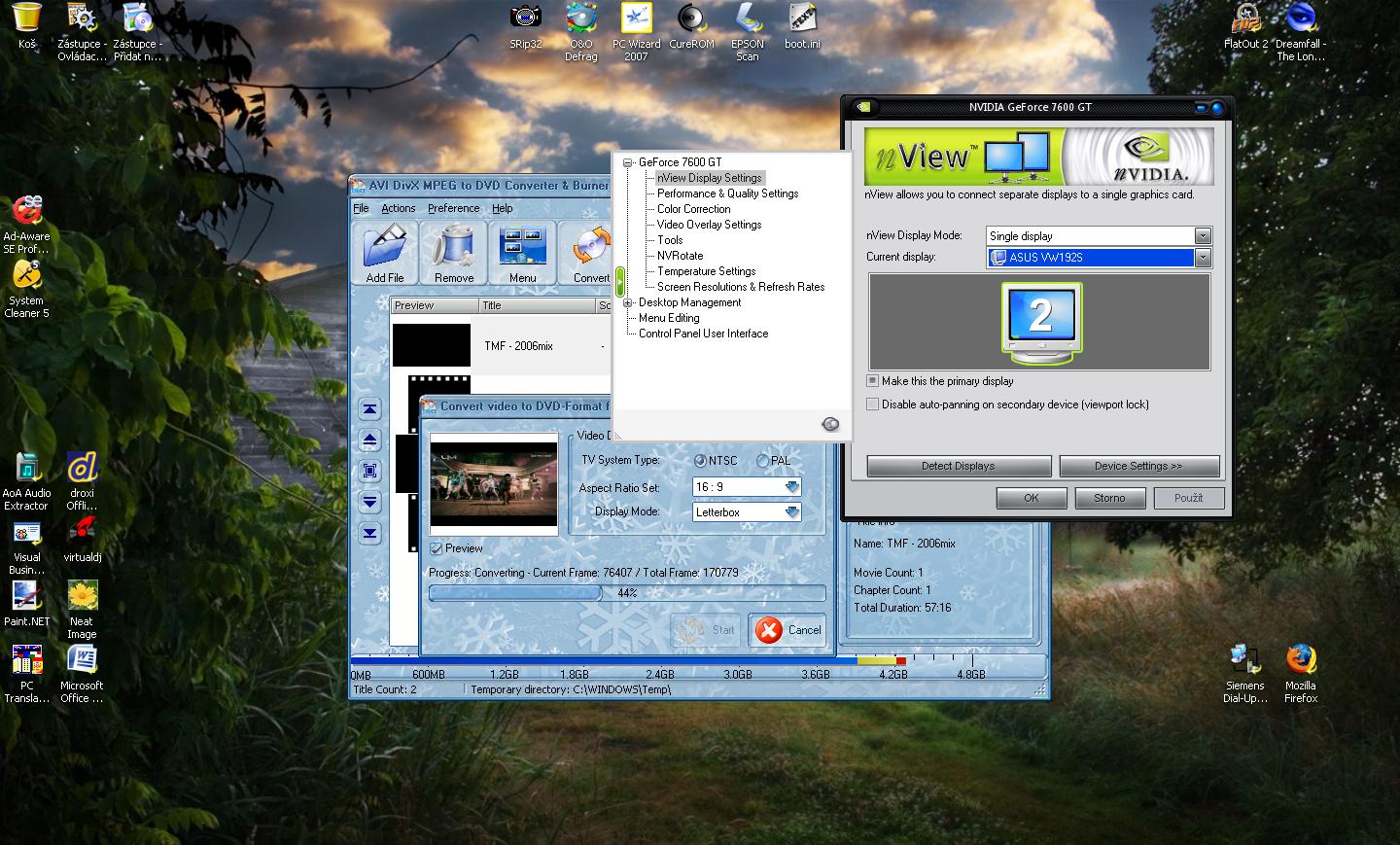Enable Disable auto-panning on secondary device
The width and height of the screenshot is (1400, 845).
coord(872,405)
